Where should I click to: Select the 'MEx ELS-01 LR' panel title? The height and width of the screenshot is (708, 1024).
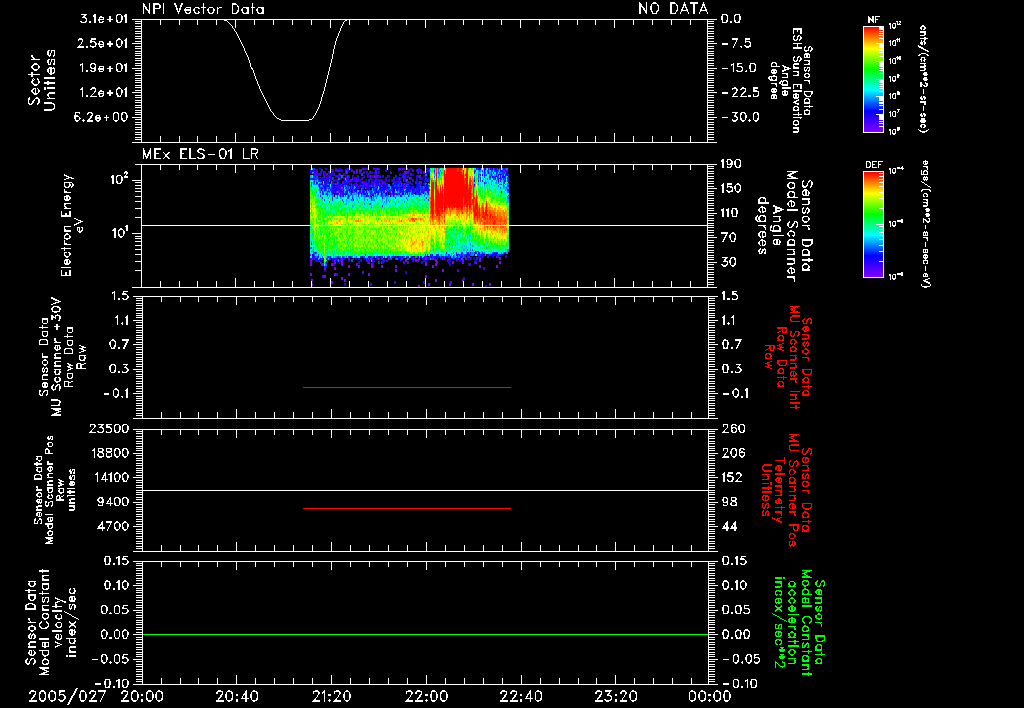[200, 155]
